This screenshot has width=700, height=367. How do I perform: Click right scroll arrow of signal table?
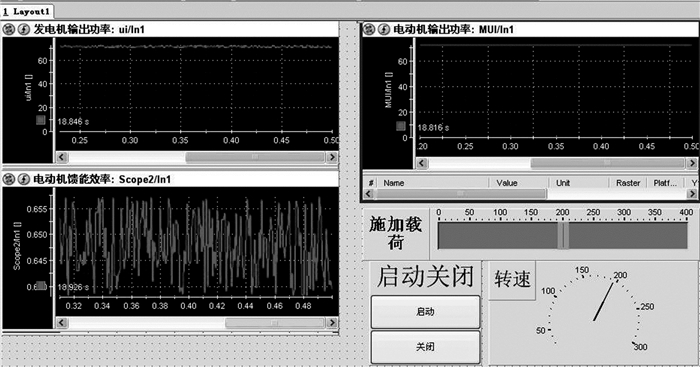(692, 194)
